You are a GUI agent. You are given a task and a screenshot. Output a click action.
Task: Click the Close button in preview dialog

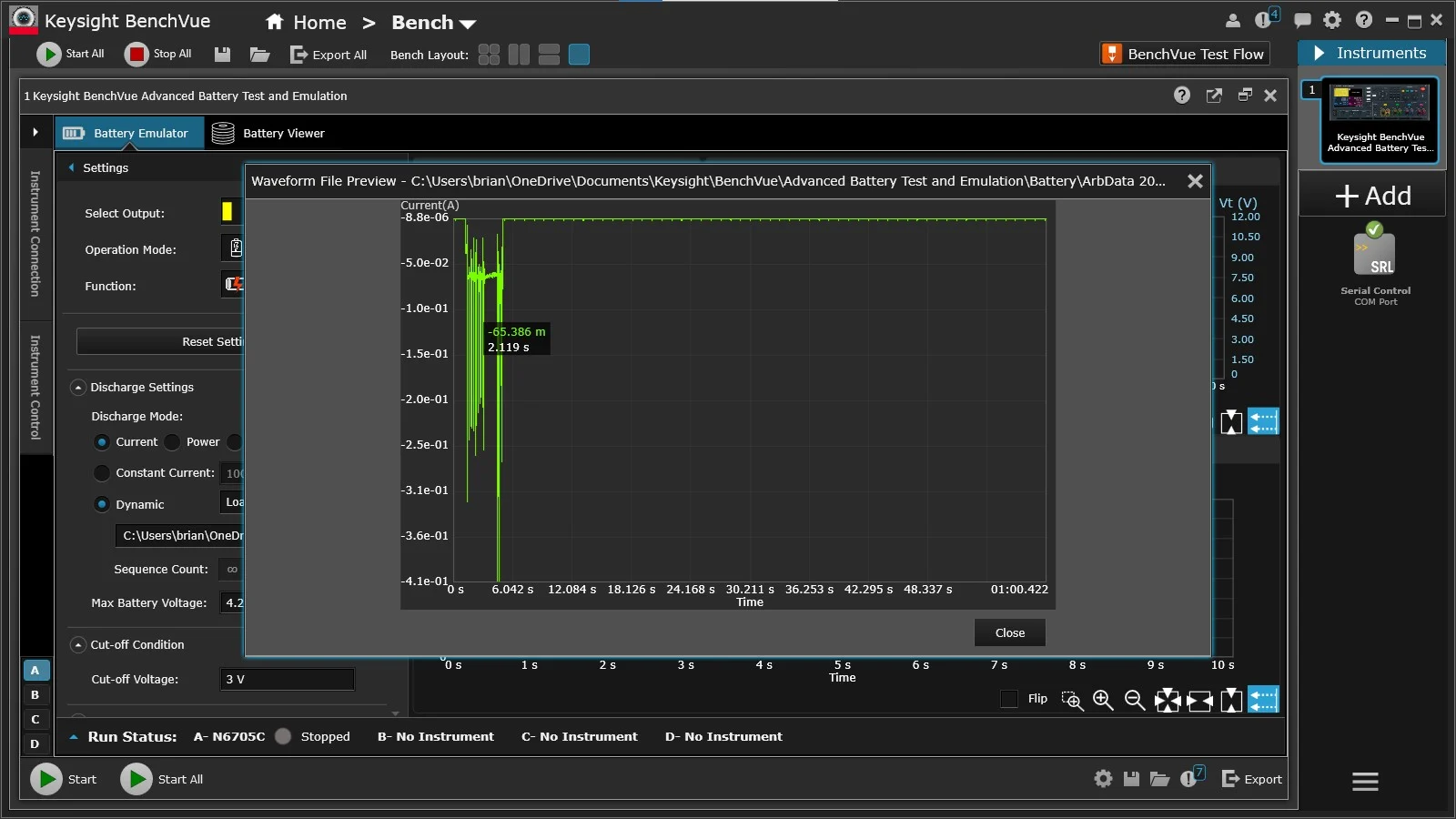point(1010,632)
